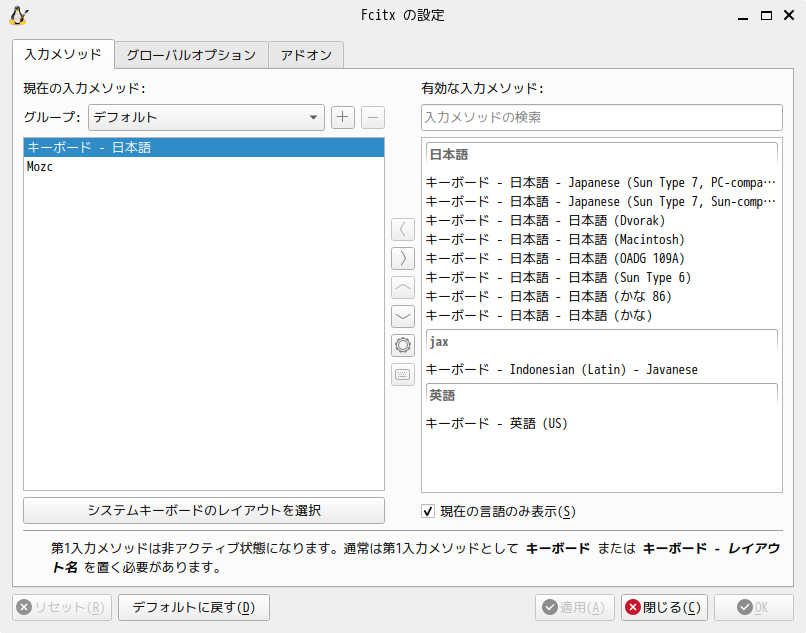Click デフォルトに戻す button
The width and height of the screenshot is (806, 633).
193,606
